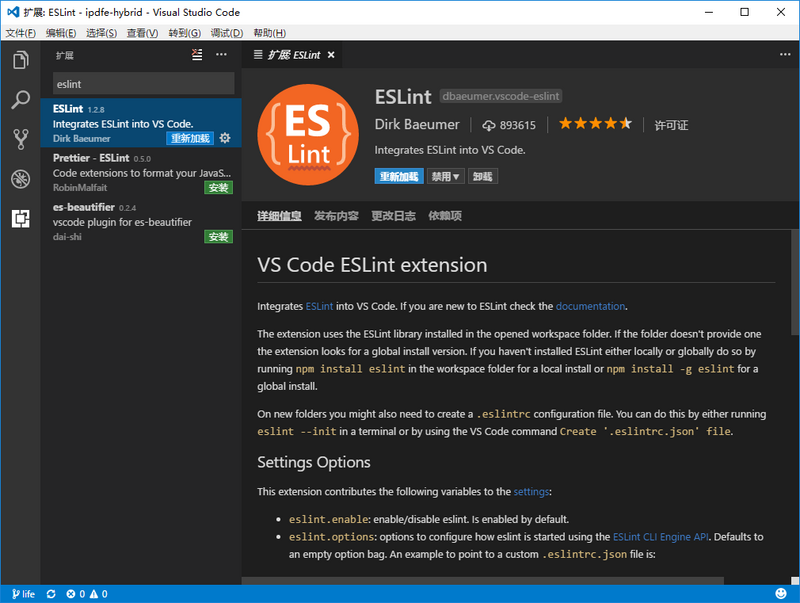
Task: Select es-beautifier extension in list
Action: pyautogui.click(x=141, y=221)
